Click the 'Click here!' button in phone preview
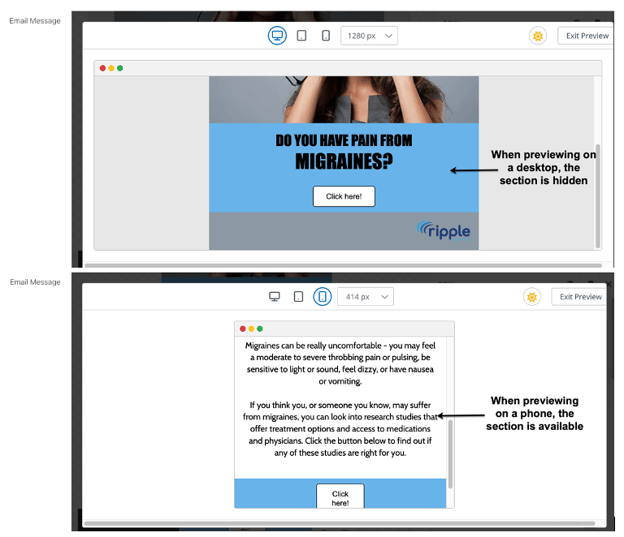 click(340, 497)
